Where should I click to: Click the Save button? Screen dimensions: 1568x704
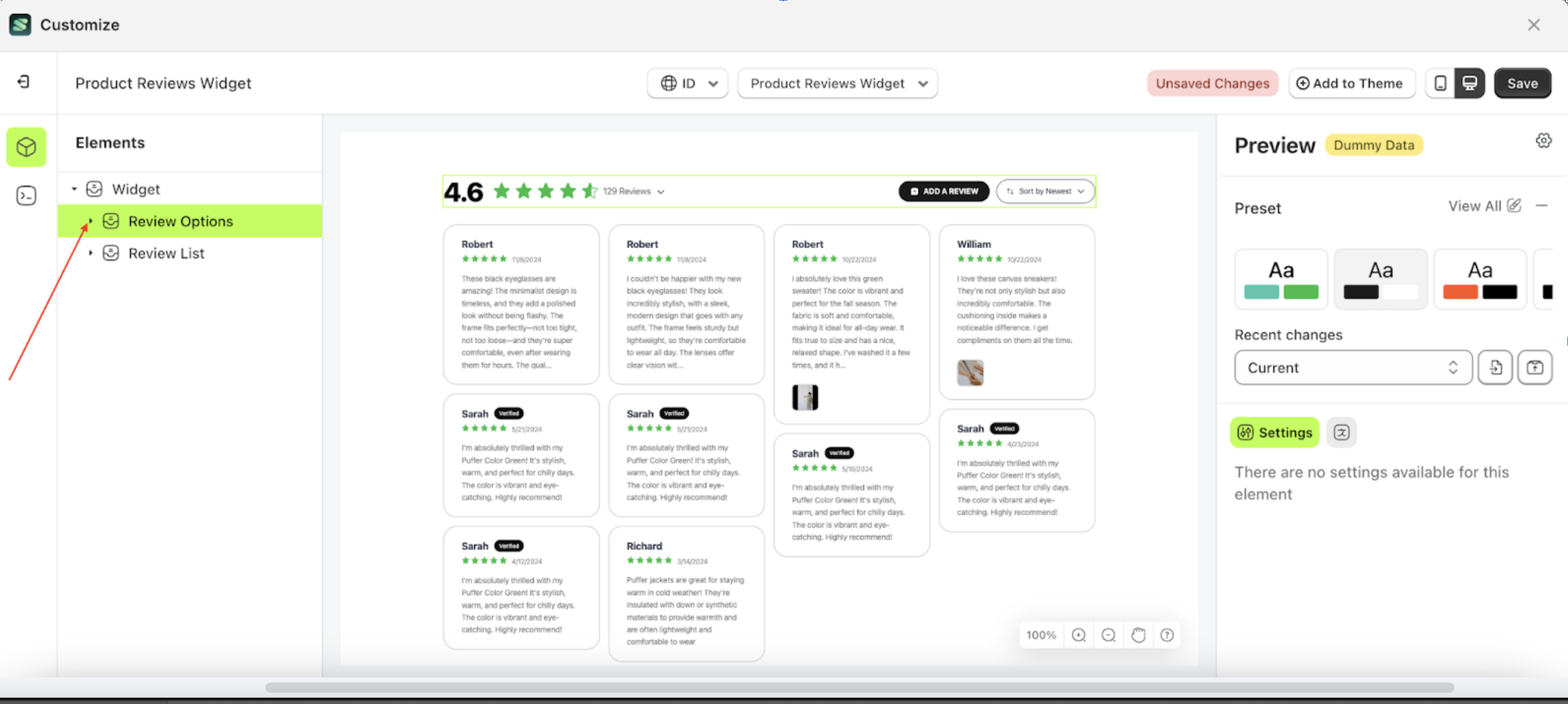pyautogui.click(x=1523, y=83)
